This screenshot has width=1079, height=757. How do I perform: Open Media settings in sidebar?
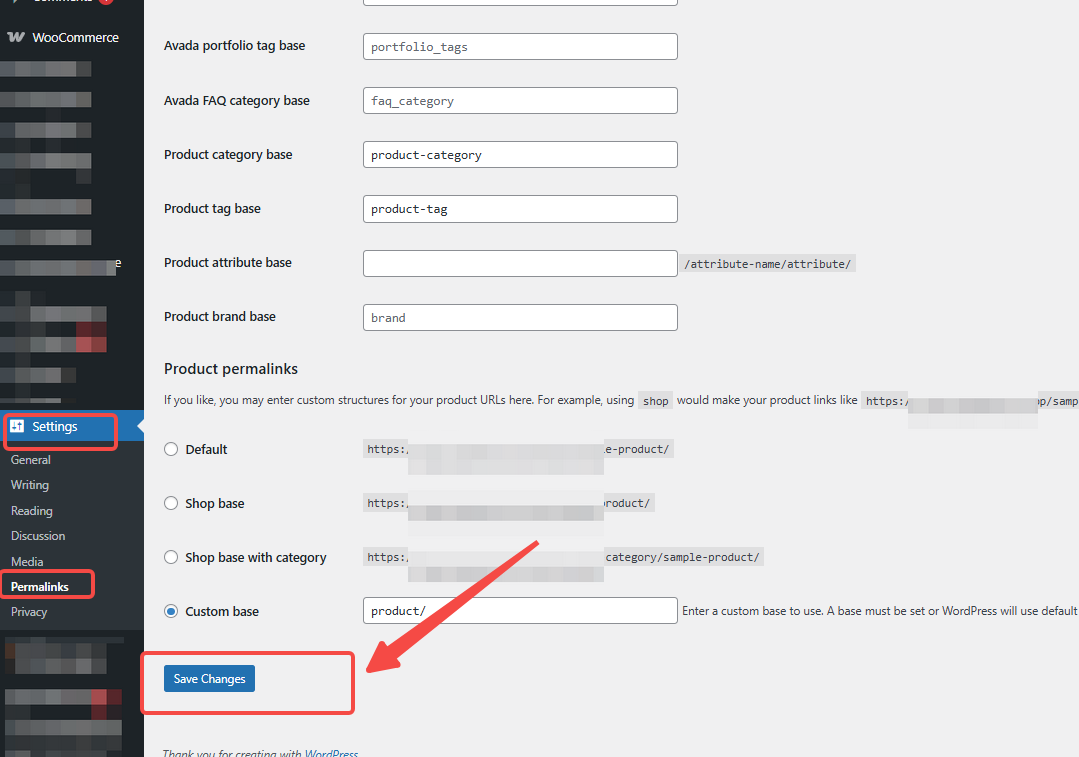pyautogui.click(x=27, y=562)
